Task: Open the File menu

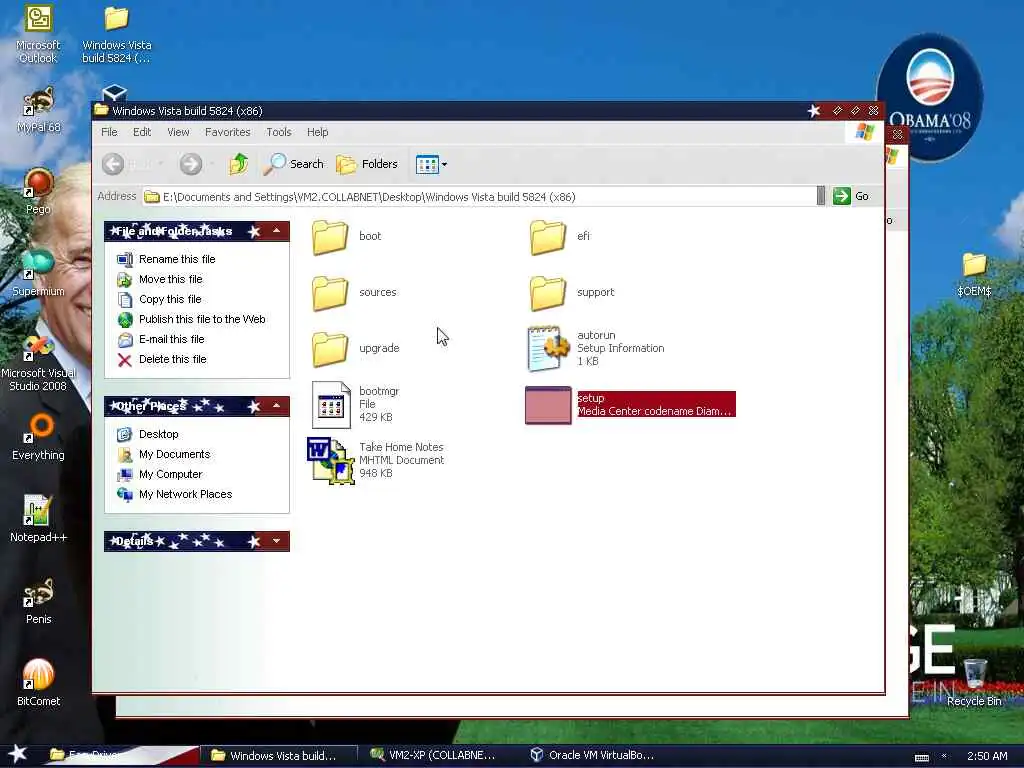Action: tap(109, 132)
